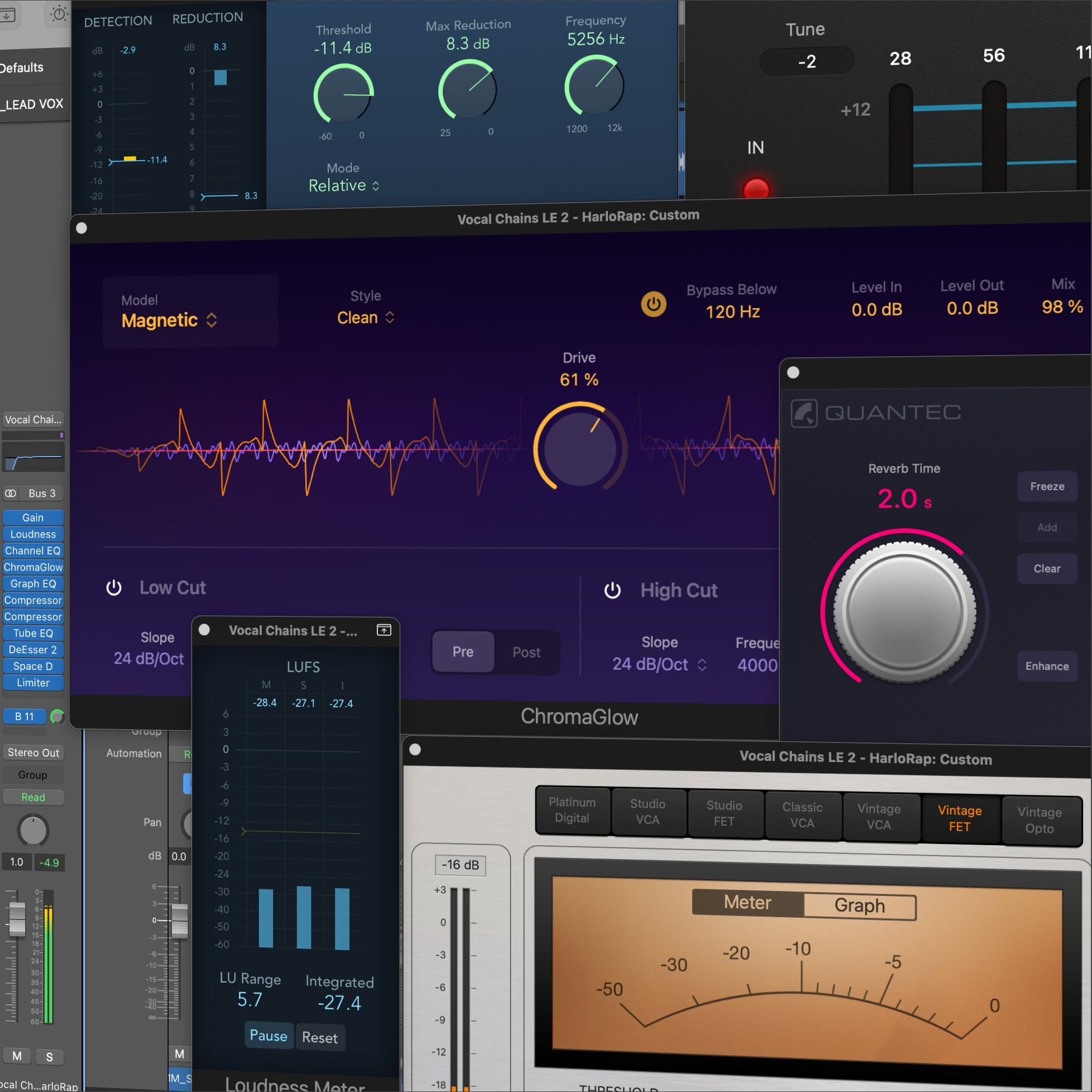
Task: Click the channel strip Group slot
Action: coord(33,774)
